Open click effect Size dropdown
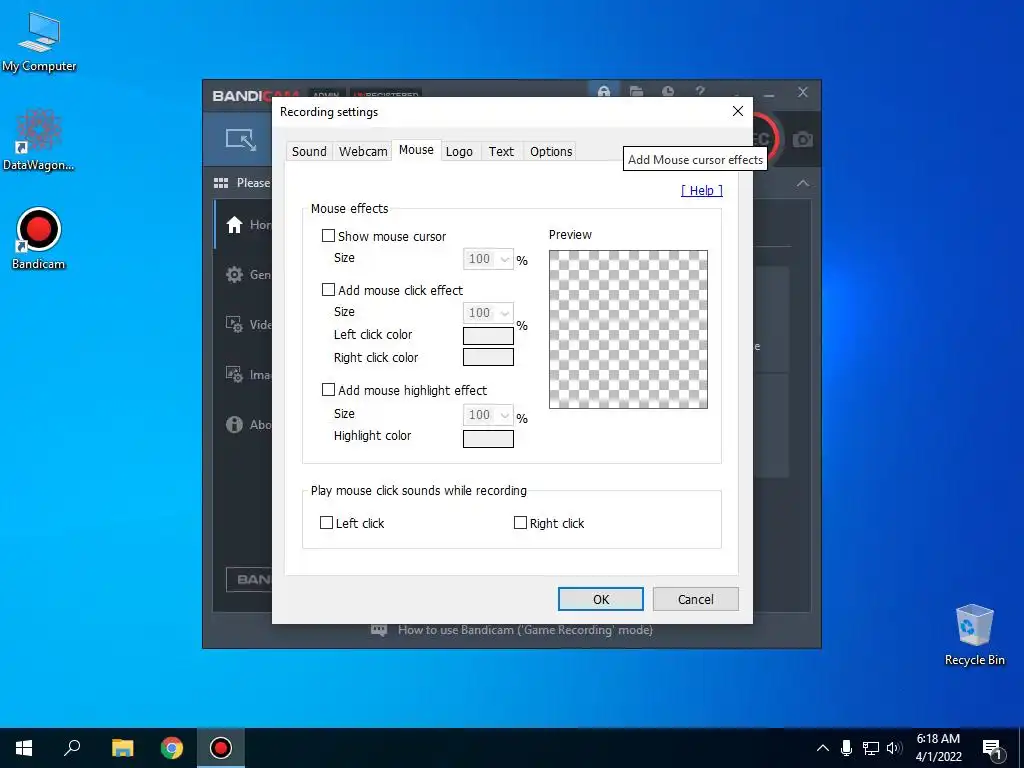The height and width of the screenshot is (768, 1024). 488,313
